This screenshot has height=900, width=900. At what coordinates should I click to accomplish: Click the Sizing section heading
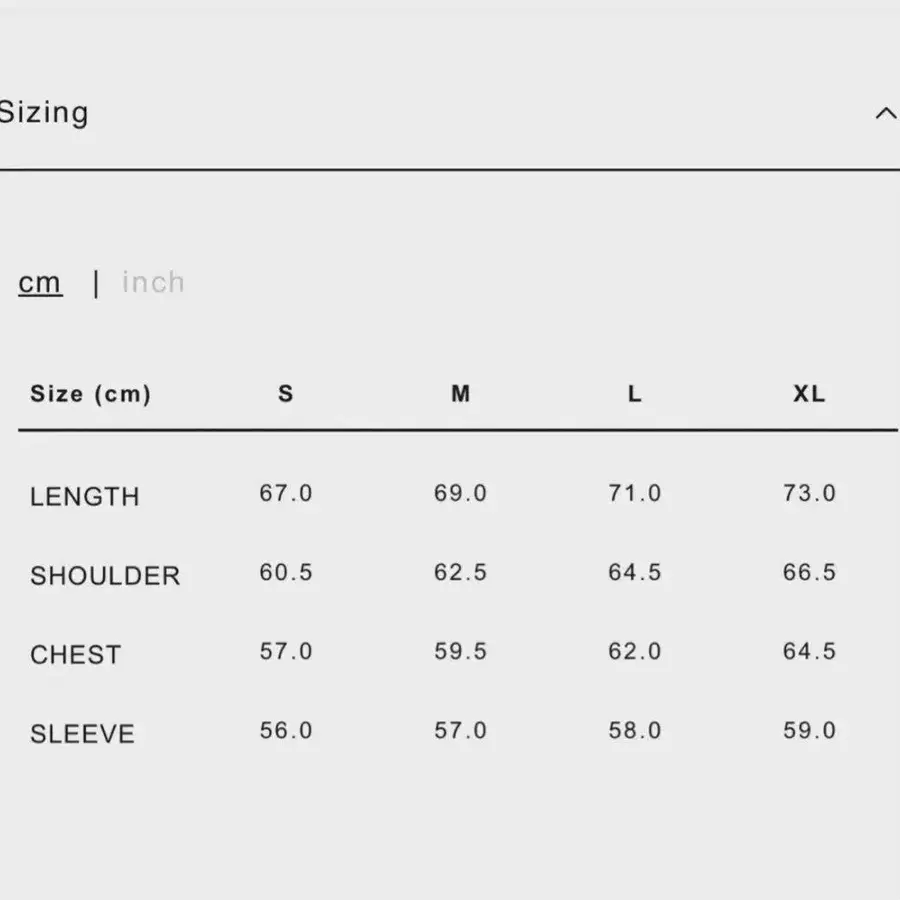44,112
